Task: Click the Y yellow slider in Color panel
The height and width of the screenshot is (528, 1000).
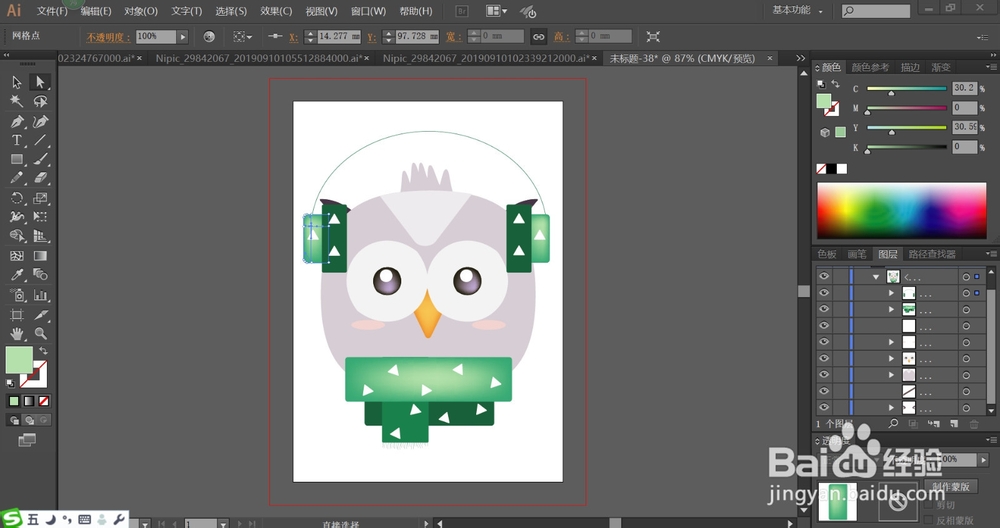Action: (x=906, y=128)
